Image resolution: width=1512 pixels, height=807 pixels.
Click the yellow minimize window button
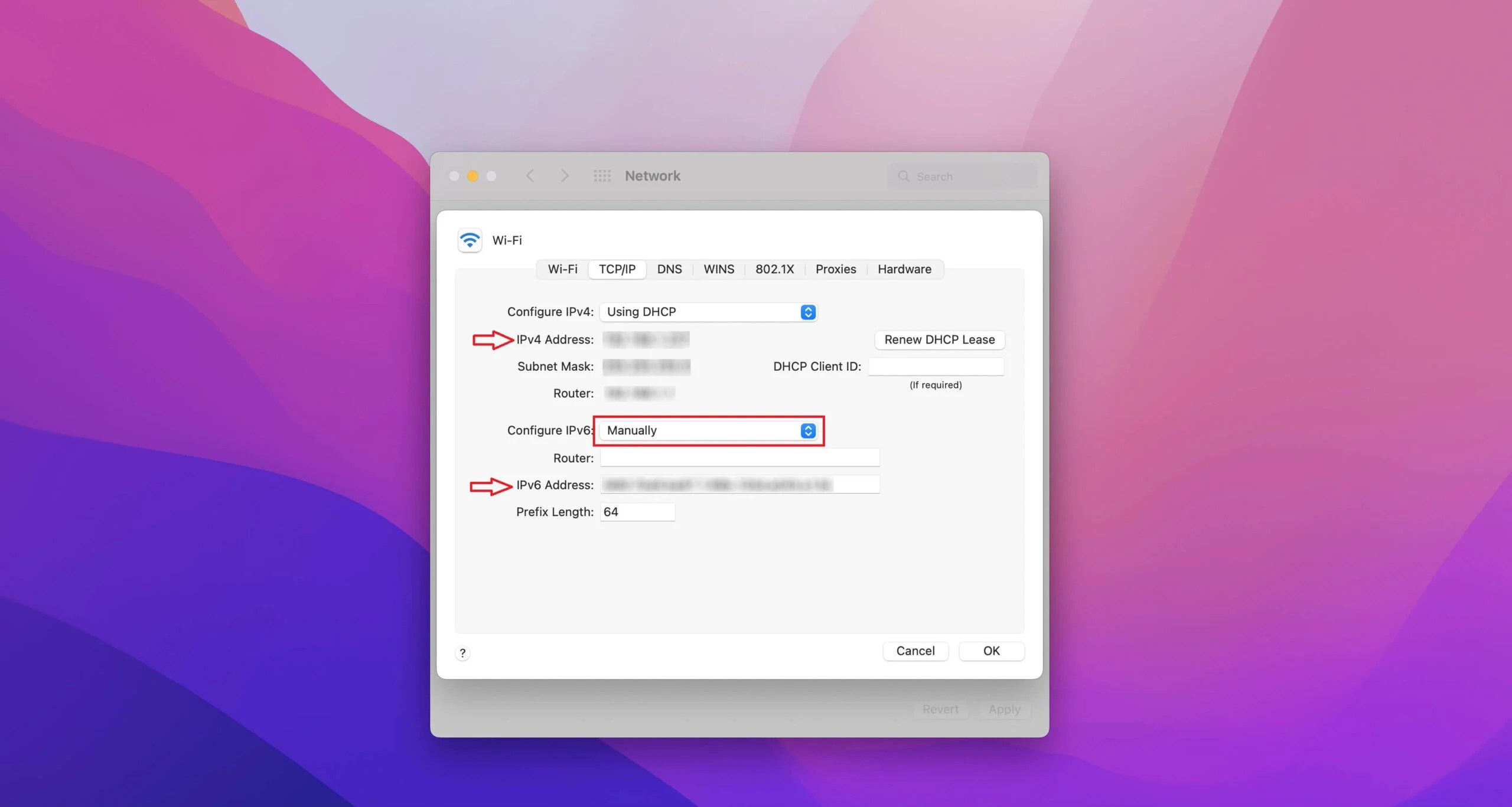[472, 176]
